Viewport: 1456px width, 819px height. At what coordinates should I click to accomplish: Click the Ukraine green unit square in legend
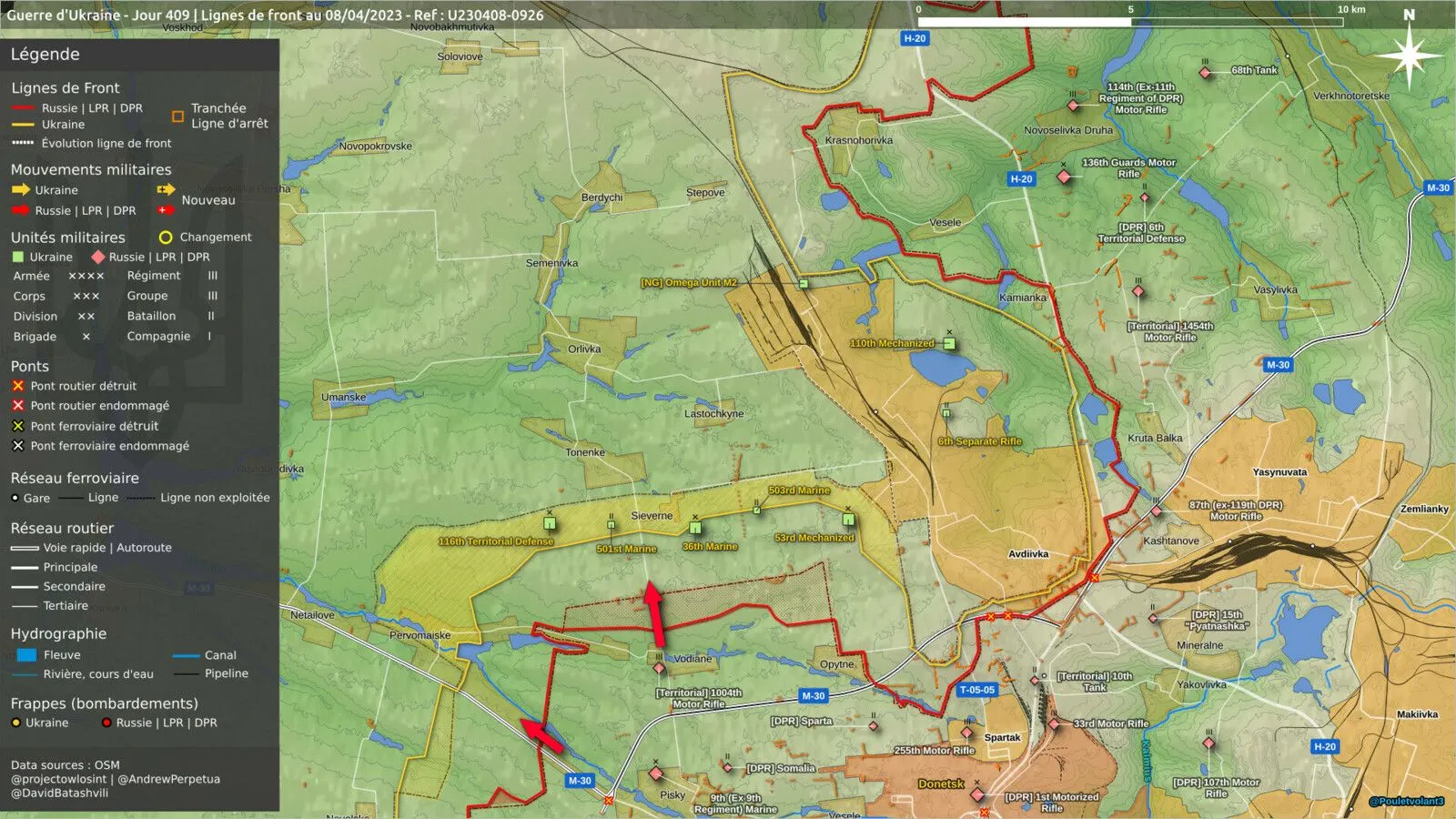pos(17,257)
